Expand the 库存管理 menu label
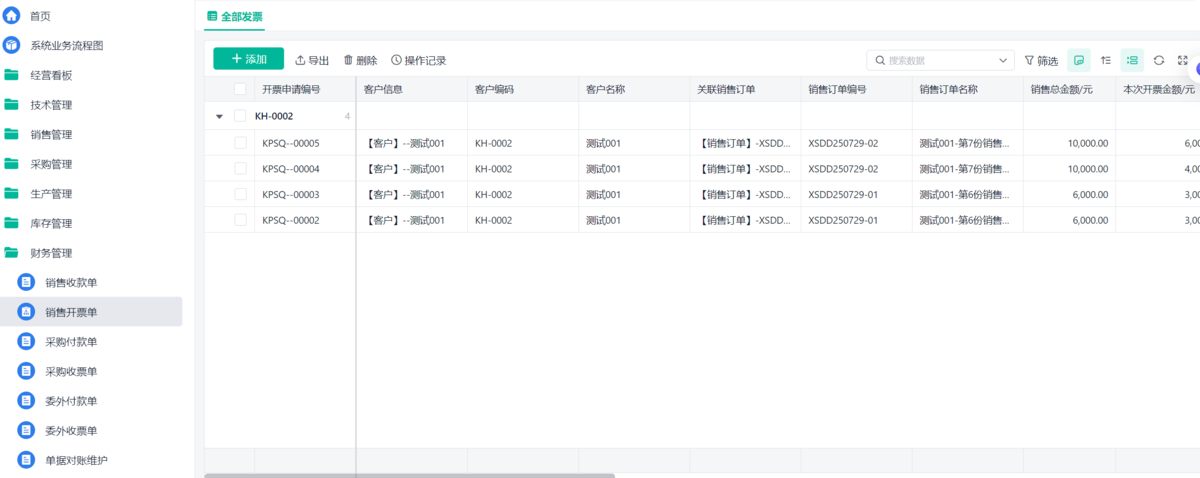The height and width of the screenshot is (478, 1200). 51,223
